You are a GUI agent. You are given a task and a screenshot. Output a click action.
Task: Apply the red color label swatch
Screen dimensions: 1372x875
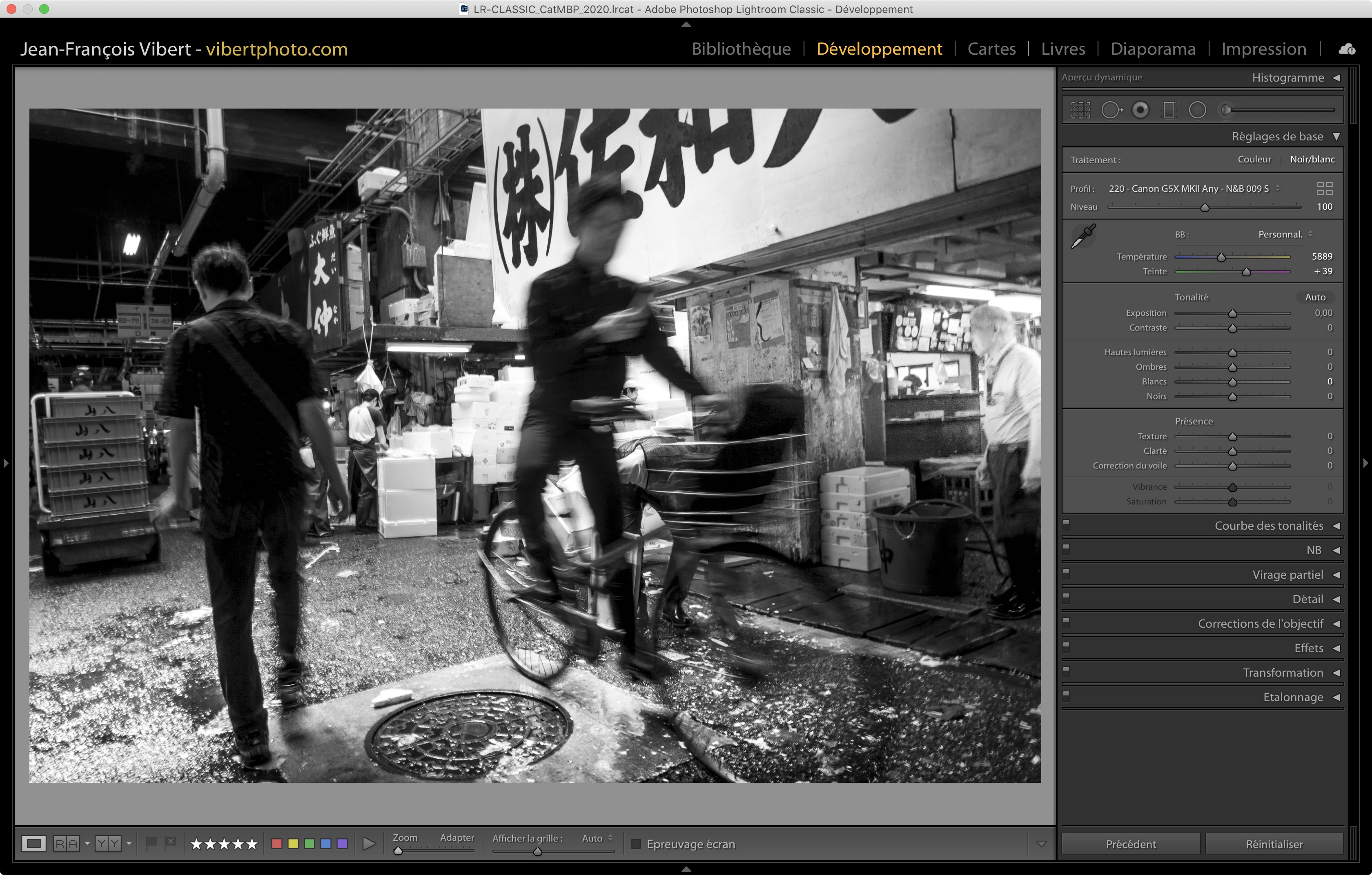pyautogui.click(x=277, y=843)
